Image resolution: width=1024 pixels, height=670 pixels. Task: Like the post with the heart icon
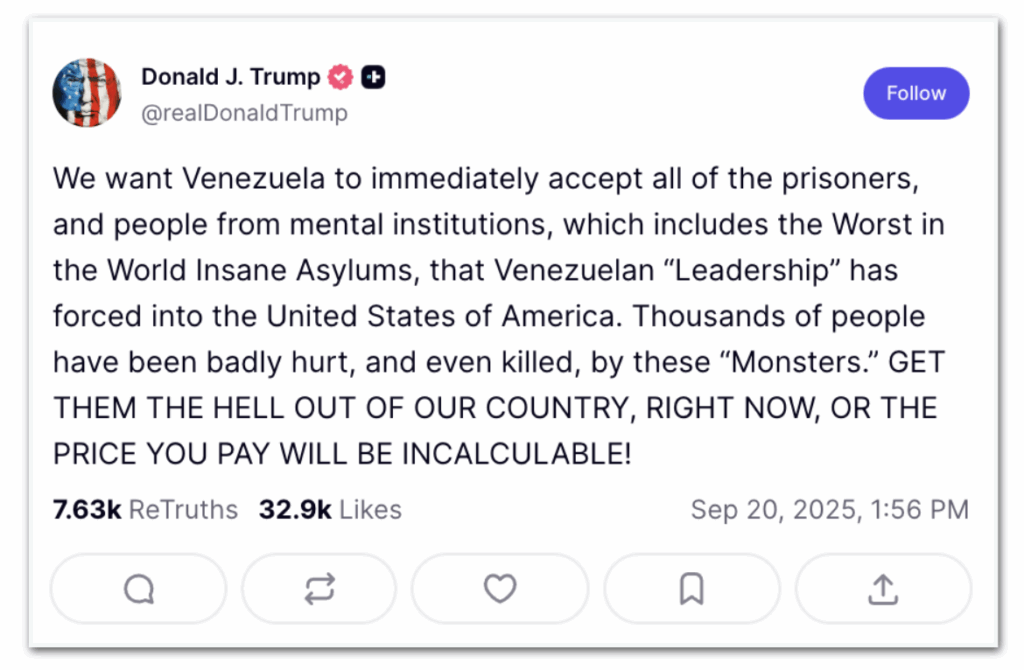(x=499, y=589)
